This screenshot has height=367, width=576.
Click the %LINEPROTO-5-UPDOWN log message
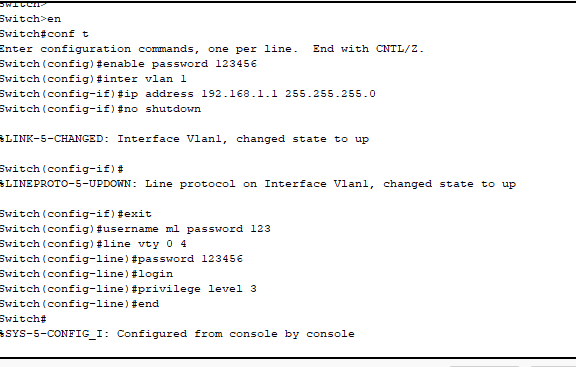point(258,184)
